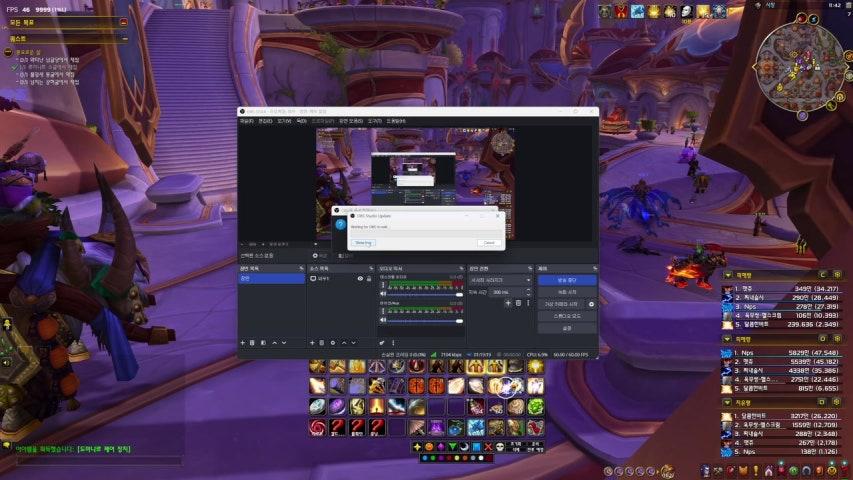Open OBS Settings from controls dock
Image resolution: width=853 pixels, height=480 pixels.
tap(567, 328)
